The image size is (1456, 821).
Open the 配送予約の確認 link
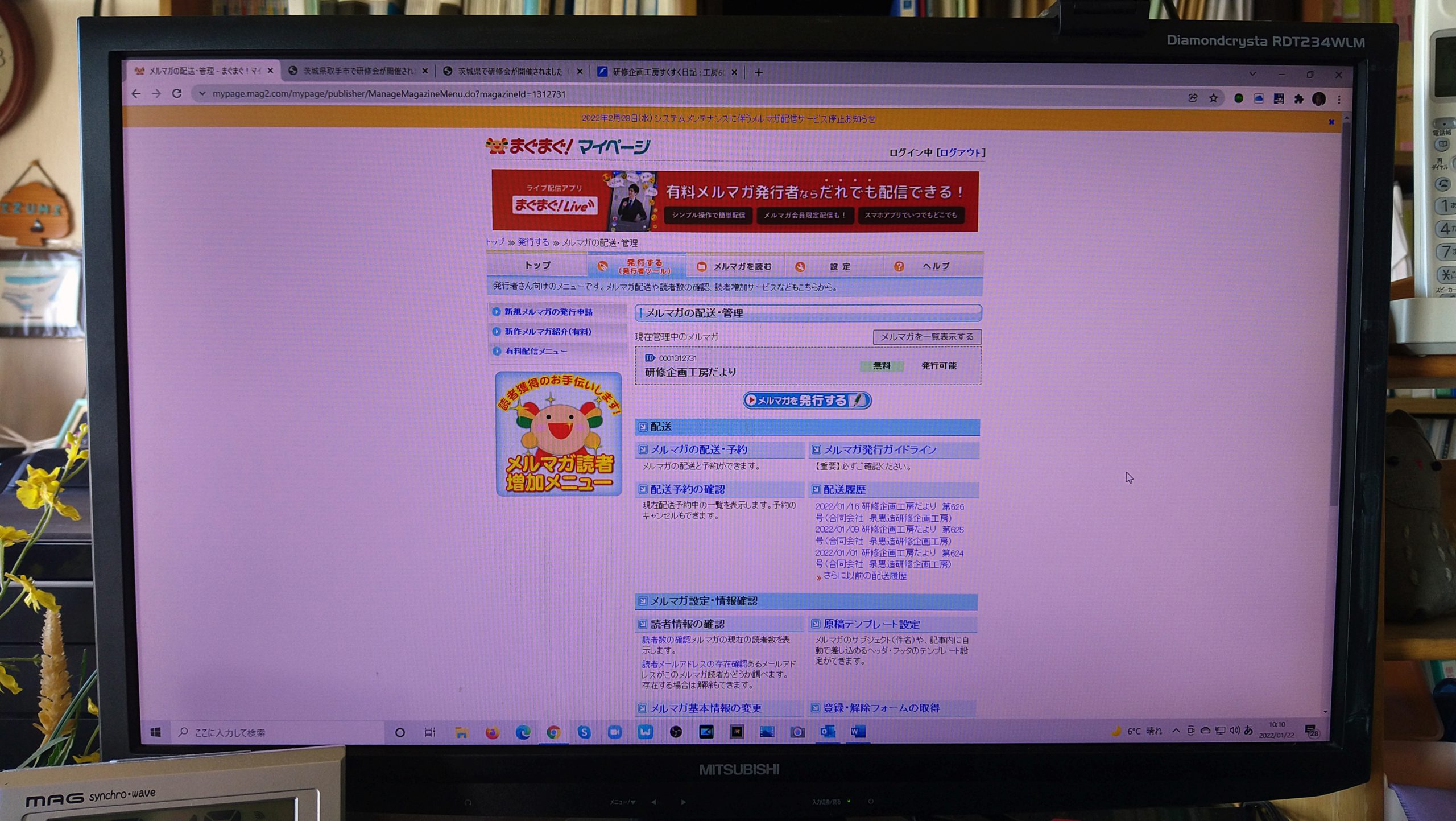[x=687, y=489]
